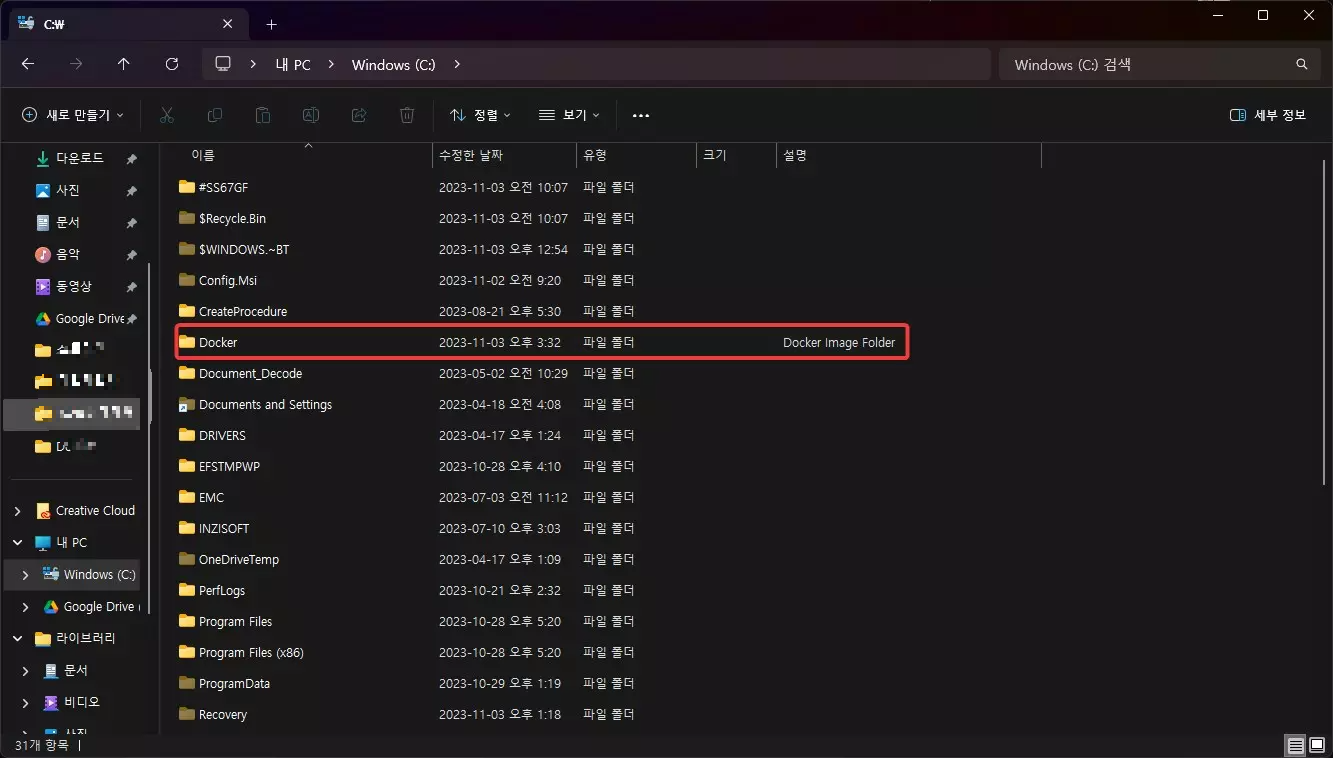The image size is (1333, 758).
Task: Expand Google Drive under 내 PC
Action: [x=25, y=607]
